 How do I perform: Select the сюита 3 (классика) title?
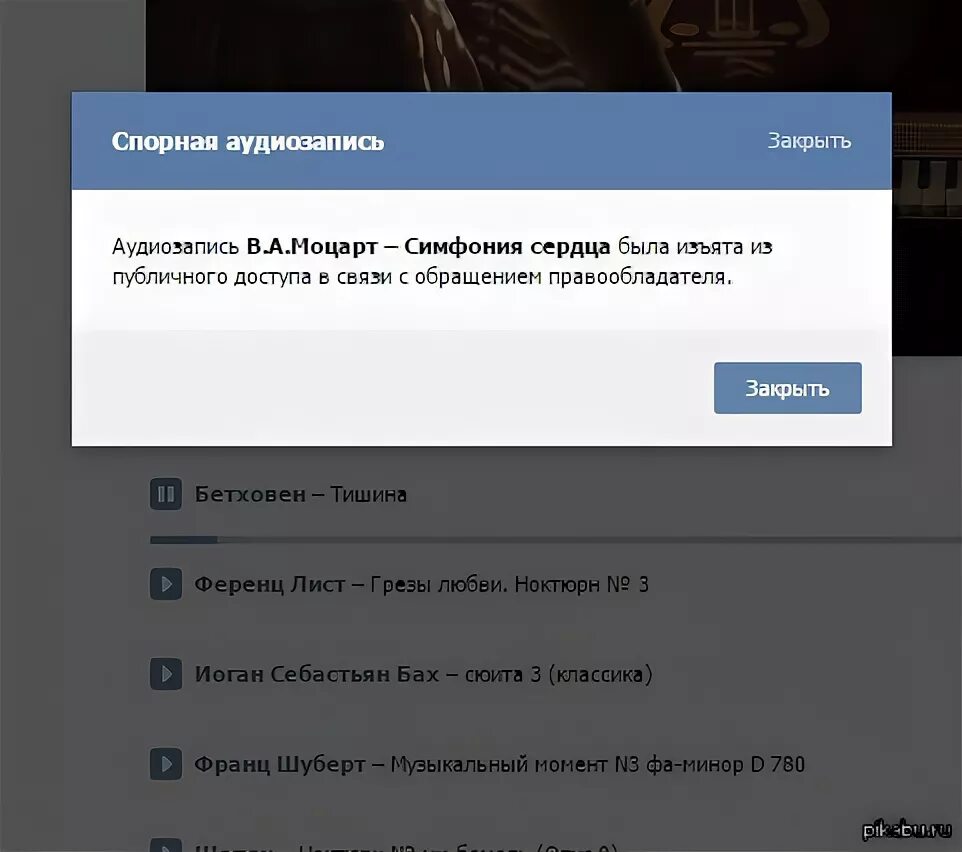pos(558,674)
